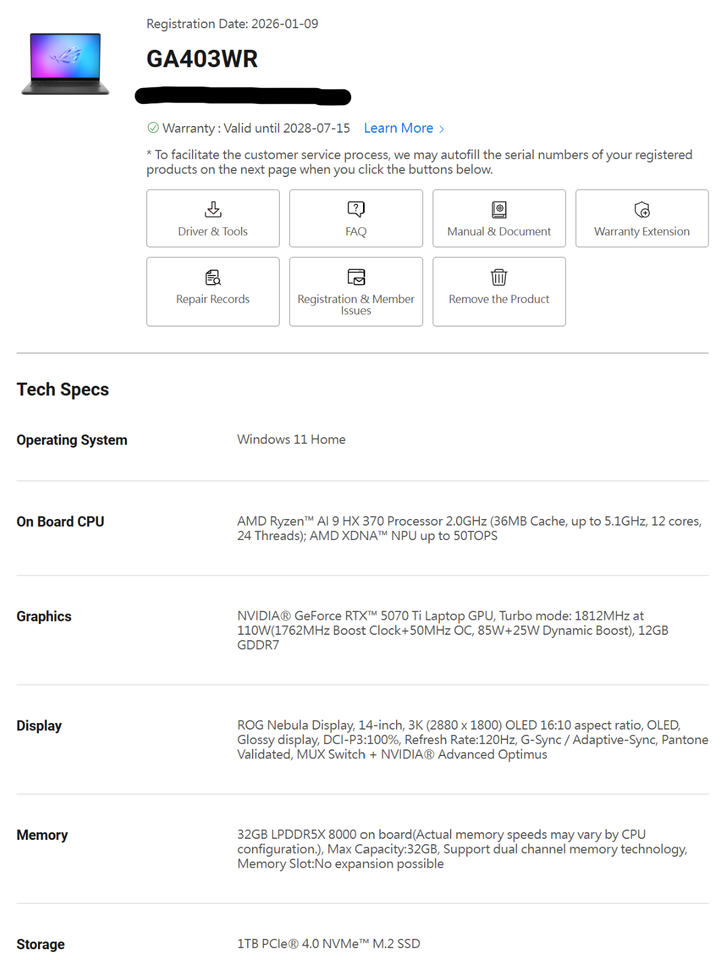Click the Repair Records search icon
This screenshot has height=960, width=726.
click(x=213, y=277)
